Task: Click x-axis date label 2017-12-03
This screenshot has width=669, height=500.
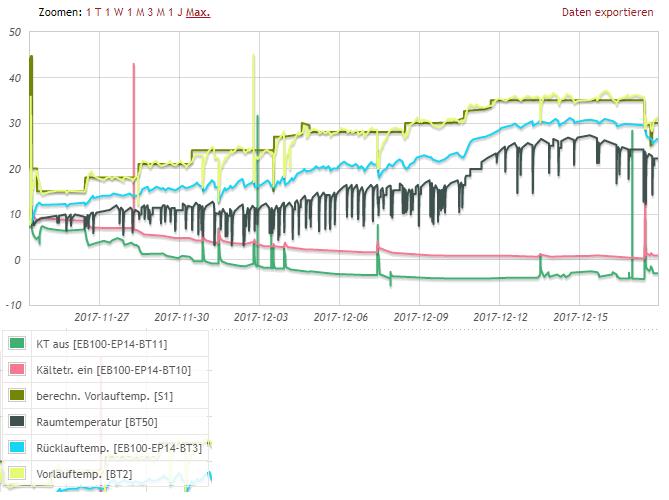Action: tap(261, 317)
